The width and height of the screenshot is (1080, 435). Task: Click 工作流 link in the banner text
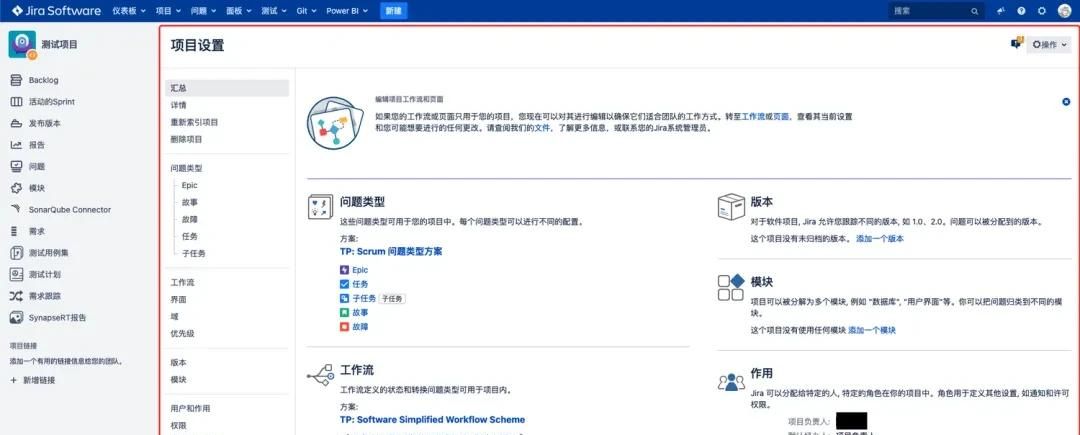coord(753,117)
